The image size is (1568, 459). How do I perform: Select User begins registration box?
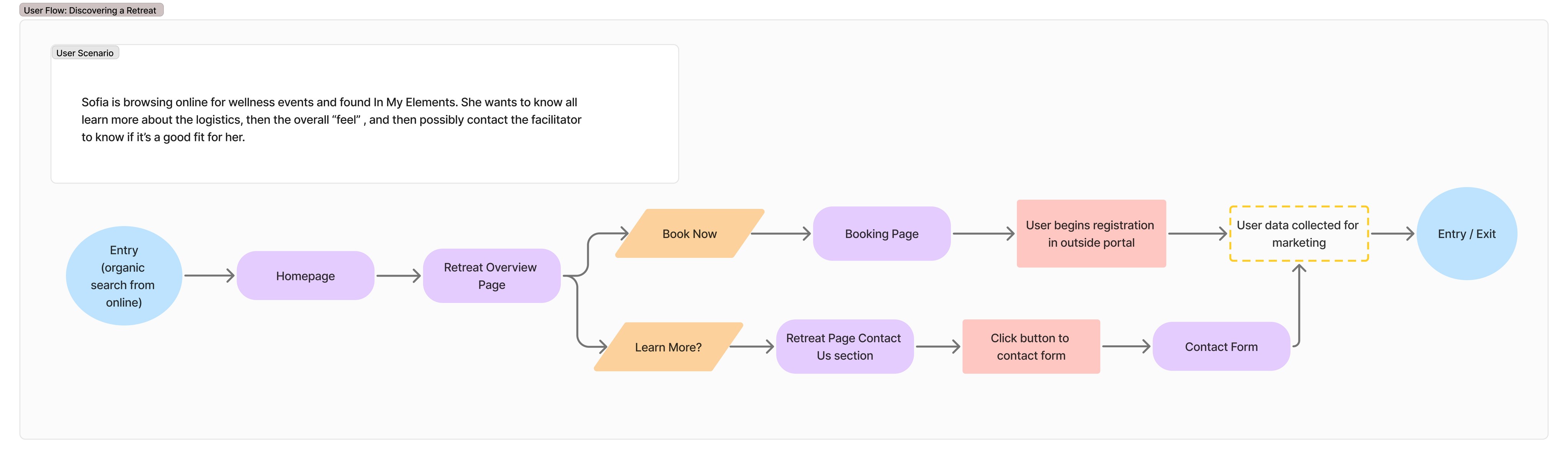[1090, 234]
